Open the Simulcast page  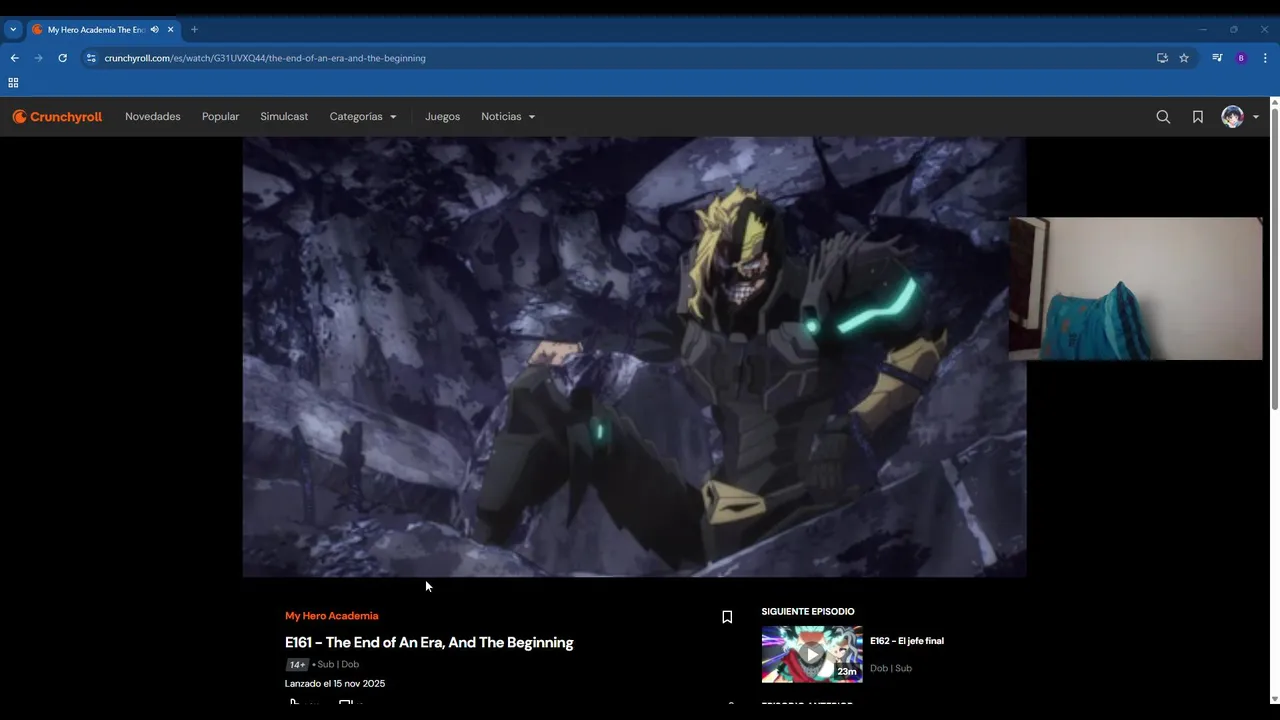point(284,117)
